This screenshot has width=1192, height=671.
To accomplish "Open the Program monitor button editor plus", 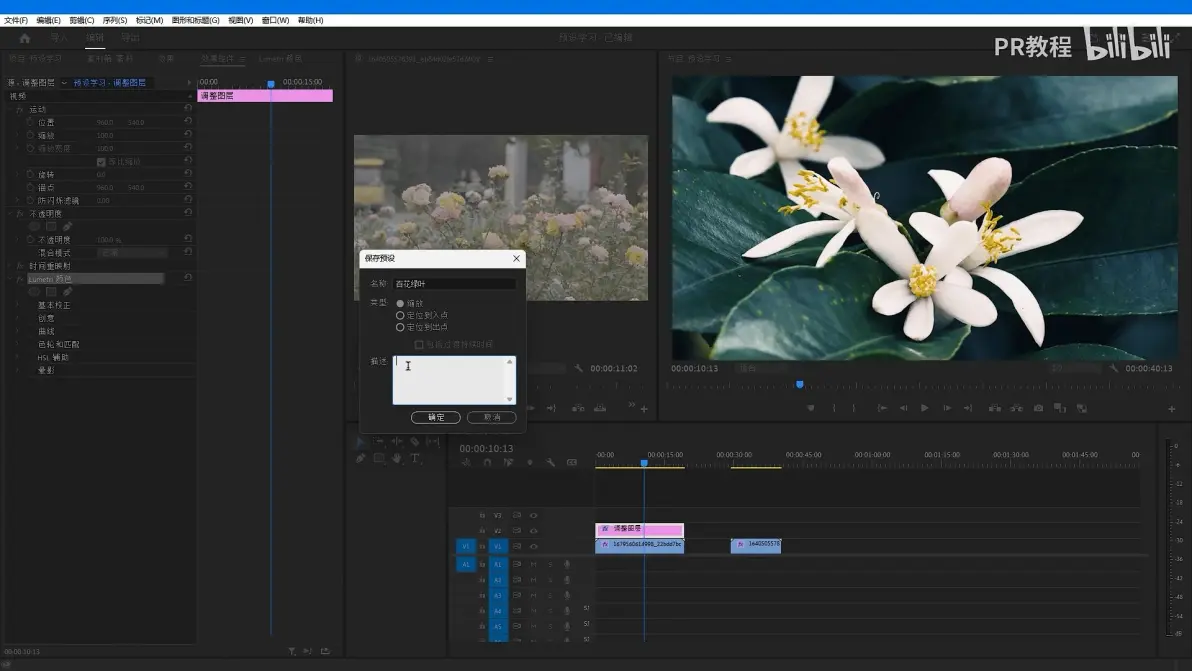I will click(x=1171, y=409).
